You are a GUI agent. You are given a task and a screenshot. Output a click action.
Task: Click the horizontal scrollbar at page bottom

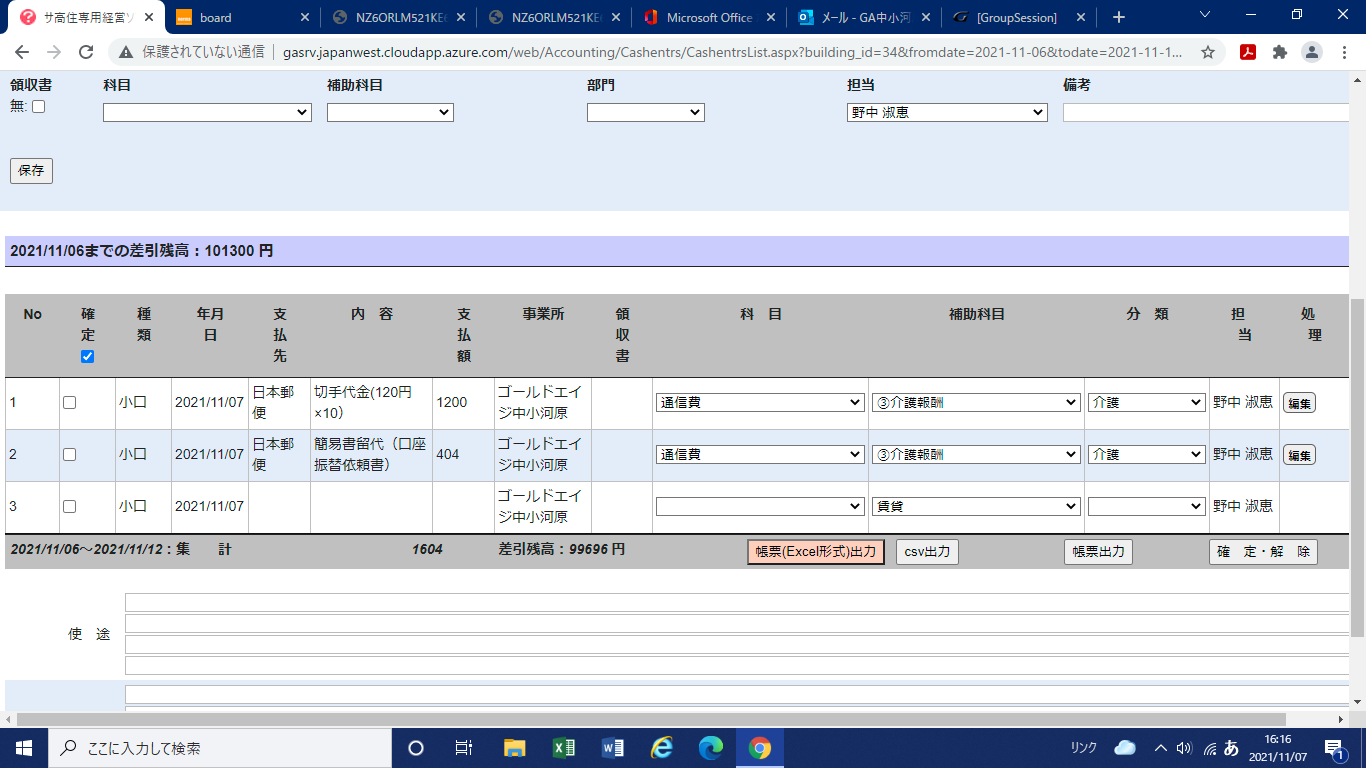(x=650, y=719)
